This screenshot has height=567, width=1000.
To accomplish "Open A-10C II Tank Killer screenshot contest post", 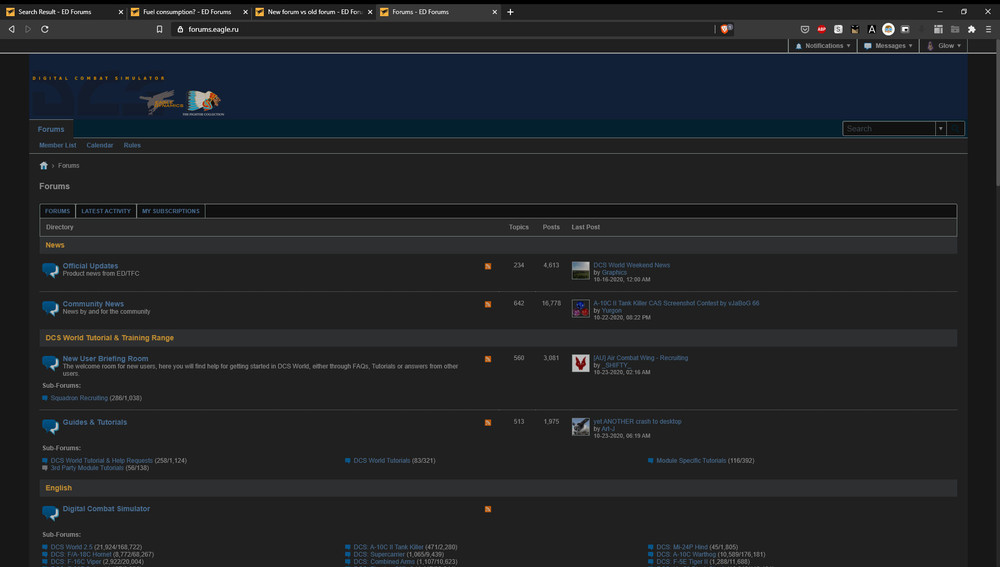I will click(676, 304).
